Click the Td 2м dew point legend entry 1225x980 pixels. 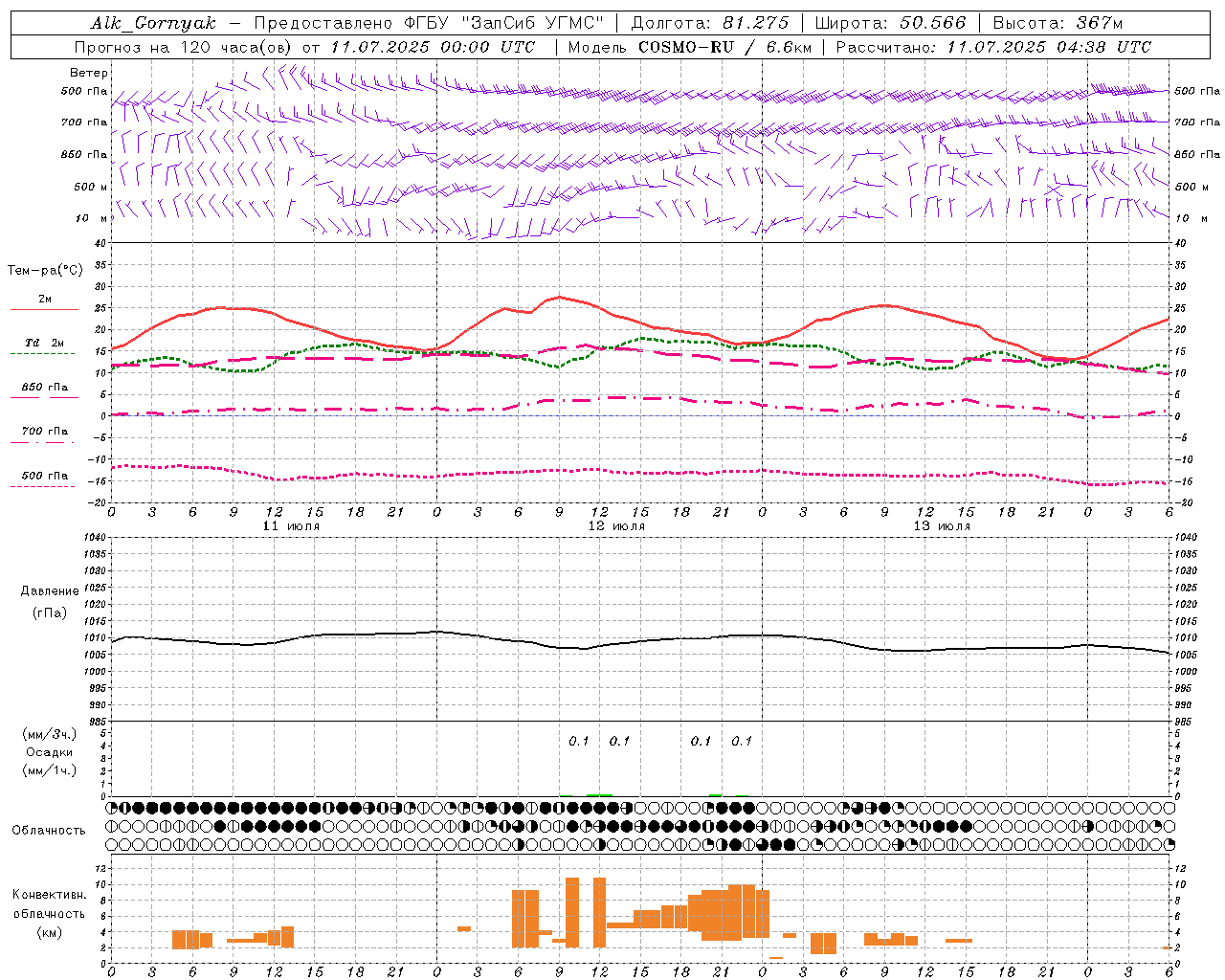click(45, 343)
